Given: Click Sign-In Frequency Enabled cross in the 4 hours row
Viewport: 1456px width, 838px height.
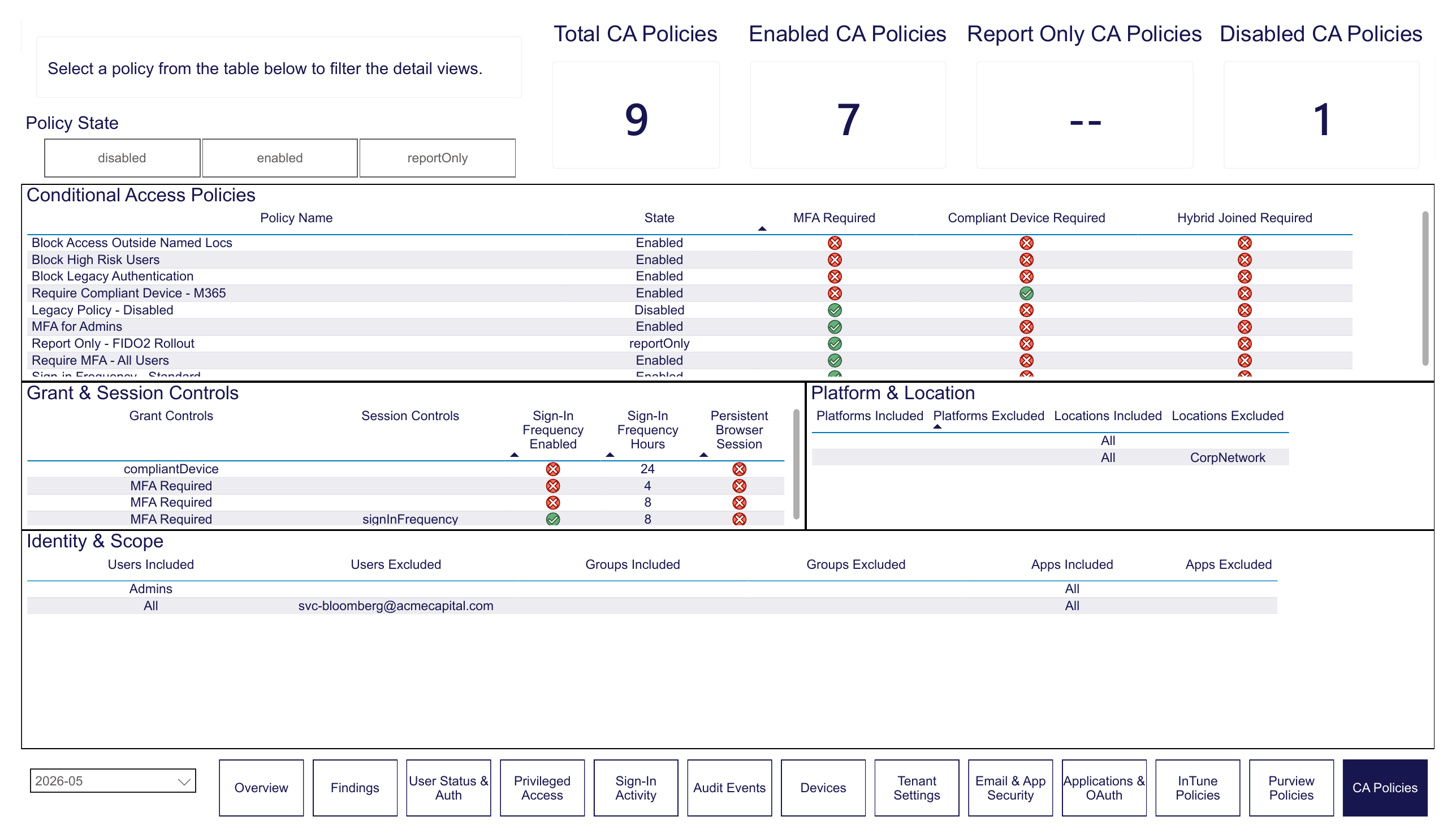Looking at the screenshot, I should [552, 486].
